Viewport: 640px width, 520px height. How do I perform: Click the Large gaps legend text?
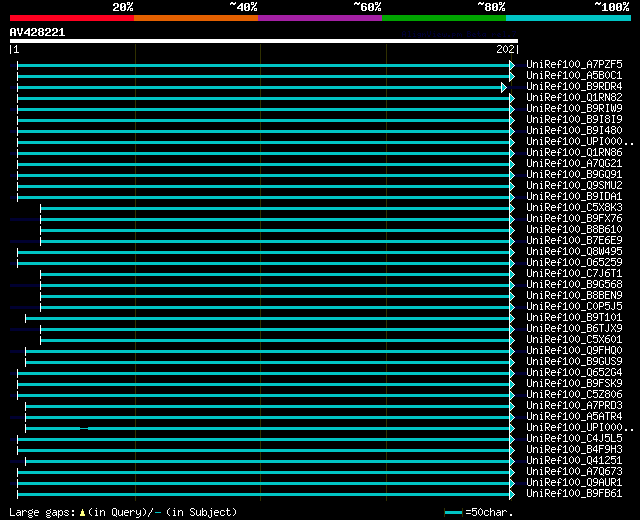tap(42, 512)
